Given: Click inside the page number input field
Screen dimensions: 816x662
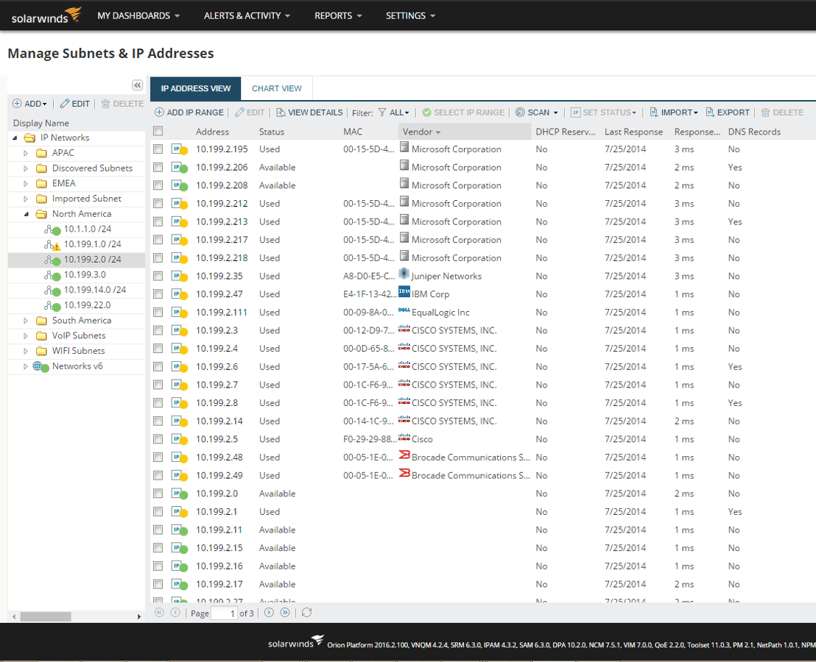Looking at the screenshot, I should (225, 612).
